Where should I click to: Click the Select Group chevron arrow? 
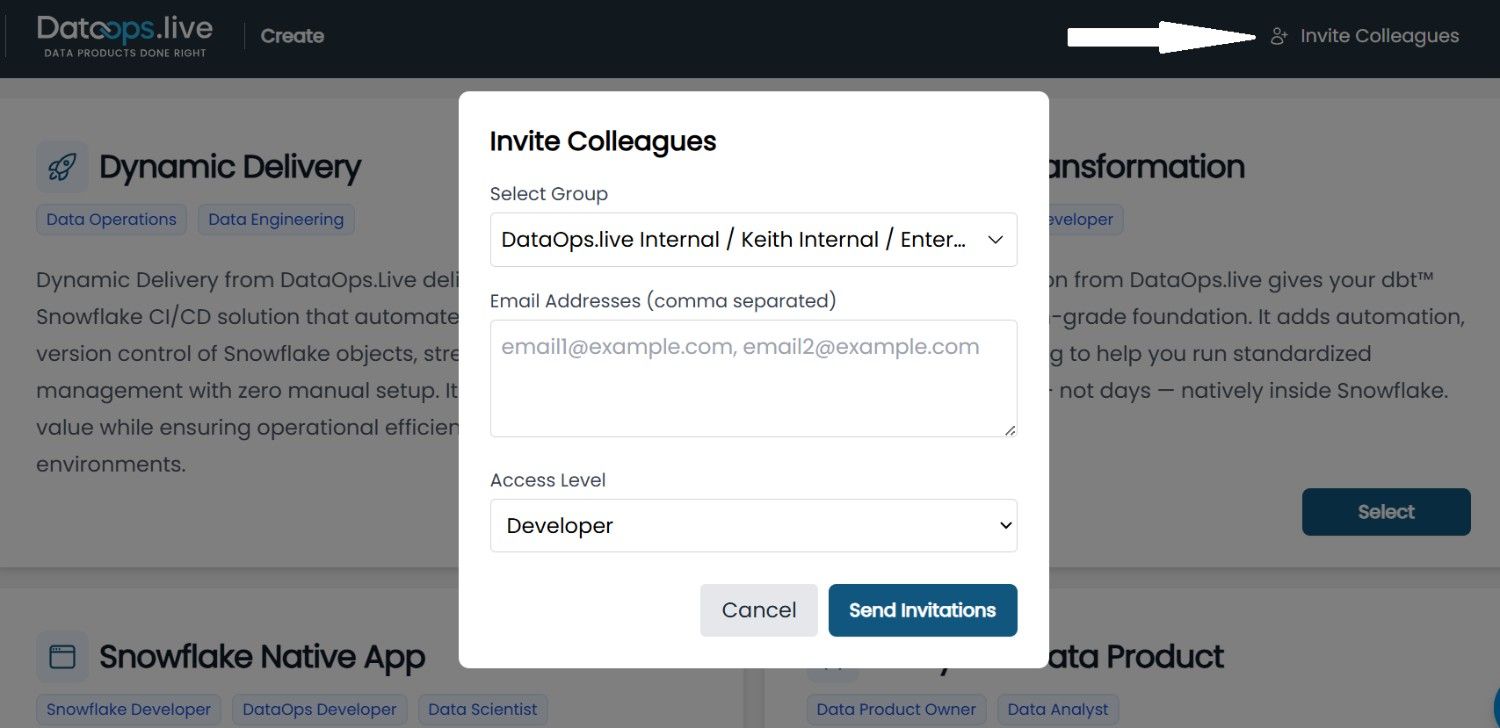point(995,240)
